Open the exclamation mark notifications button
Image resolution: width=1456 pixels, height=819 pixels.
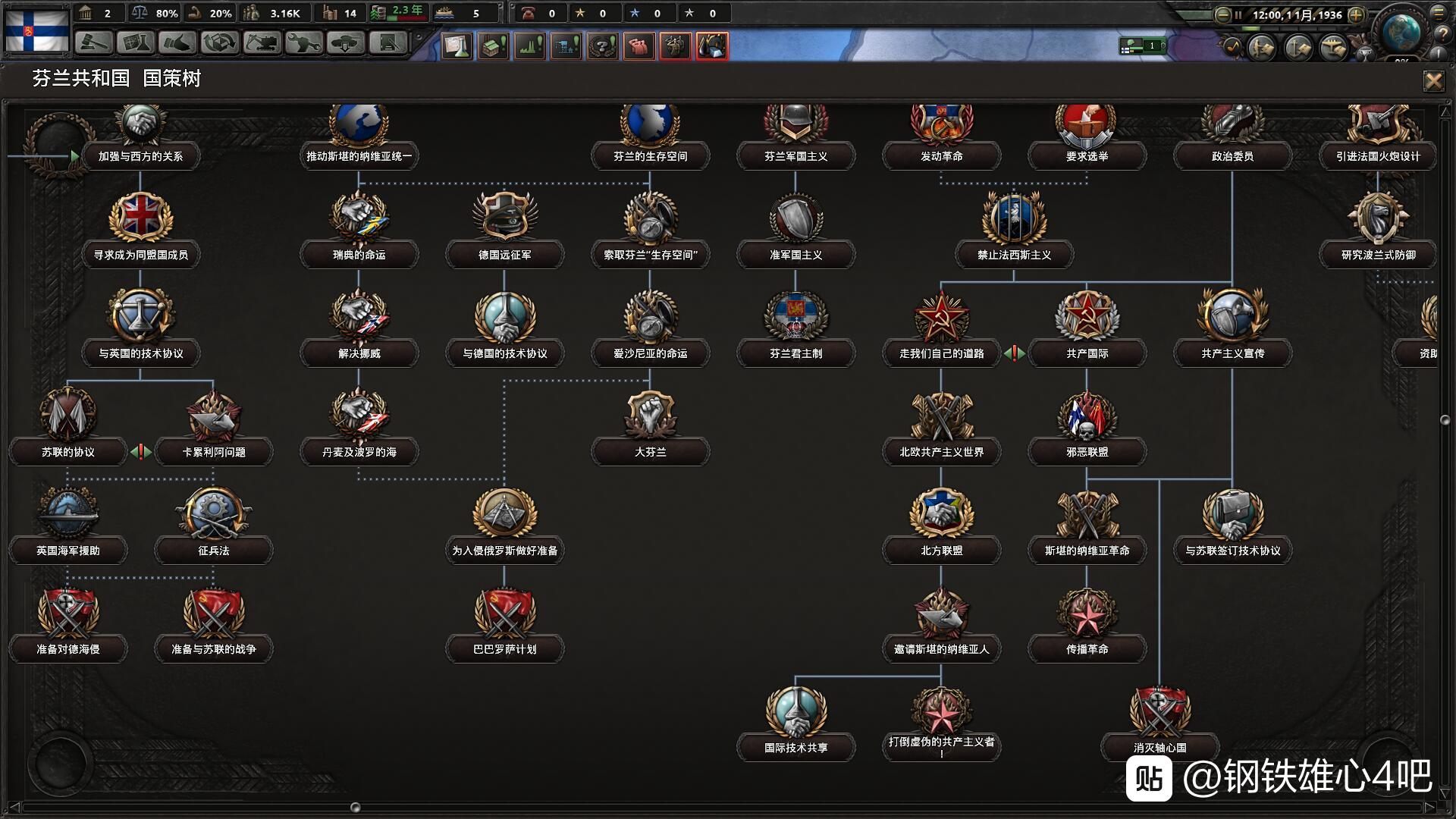[x=1439, y=53]
